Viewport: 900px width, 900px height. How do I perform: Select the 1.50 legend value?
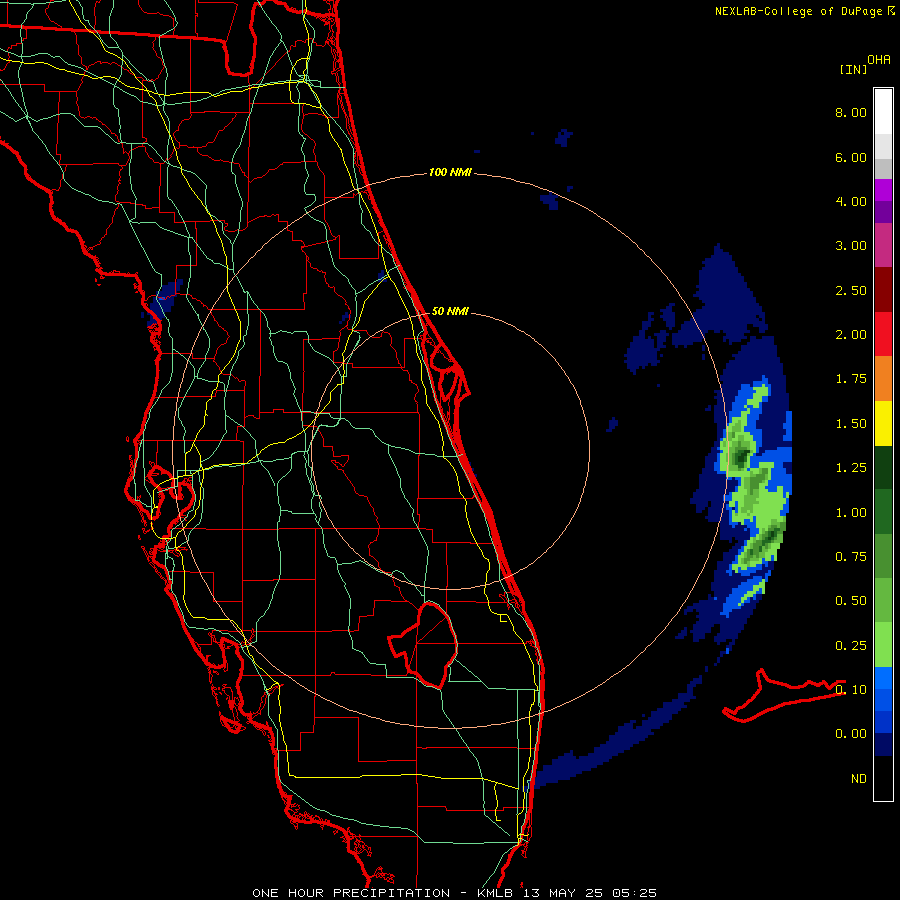850,424
